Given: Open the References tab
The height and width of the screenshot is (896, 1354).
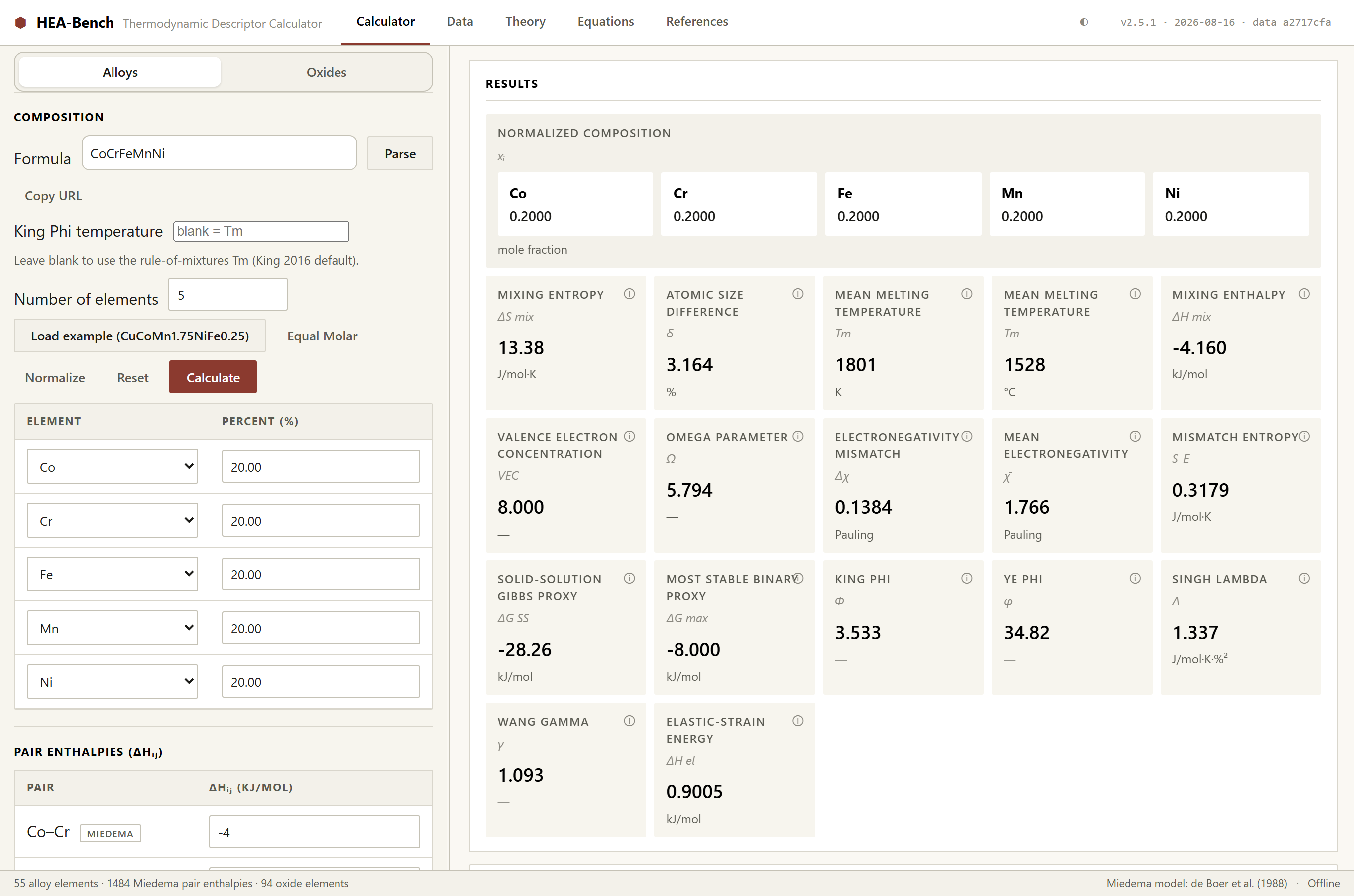Looking at the screenshot, I should click(x=697, y=22).
